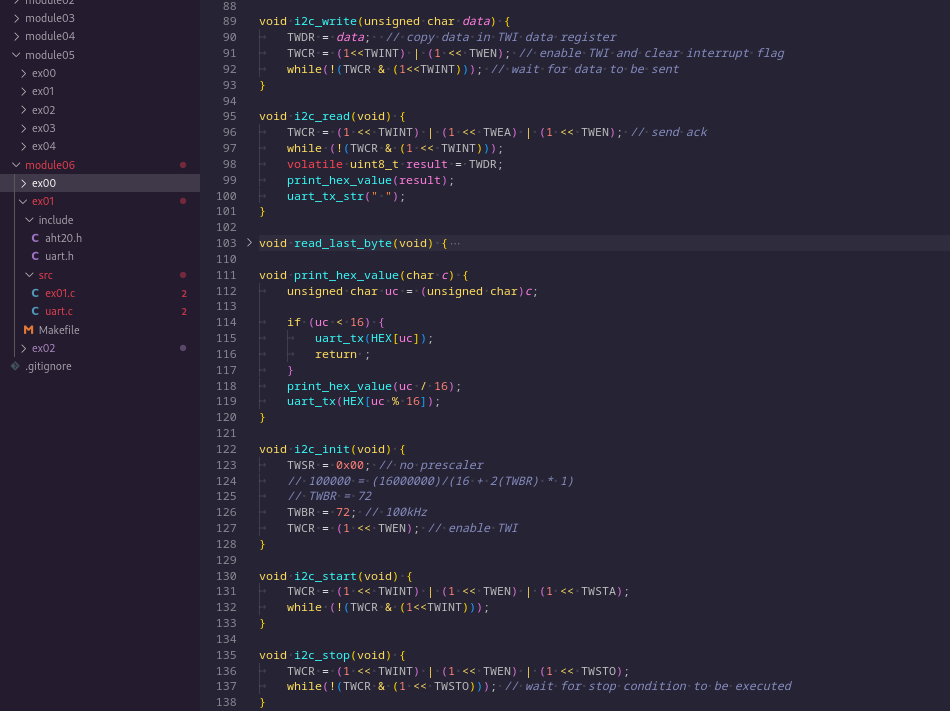
Task: Click the i2c_stop function name
Action: pyautogui.click(x=322, y=655)
